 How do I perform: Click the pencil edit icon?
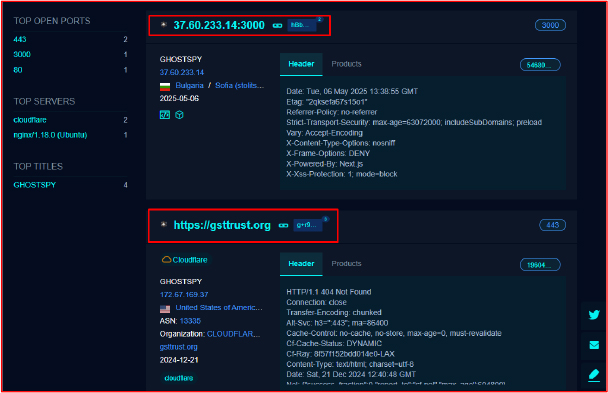594,374
